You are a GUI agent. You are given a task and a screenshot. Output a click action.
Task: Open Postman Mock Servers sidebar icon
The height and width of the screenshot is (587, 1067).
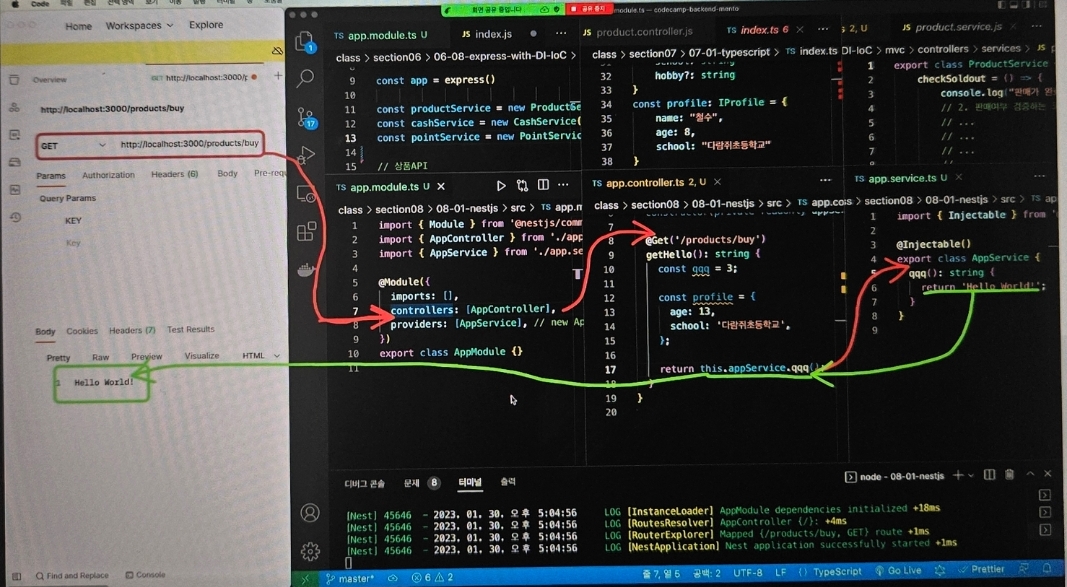(x=14, y=162)
